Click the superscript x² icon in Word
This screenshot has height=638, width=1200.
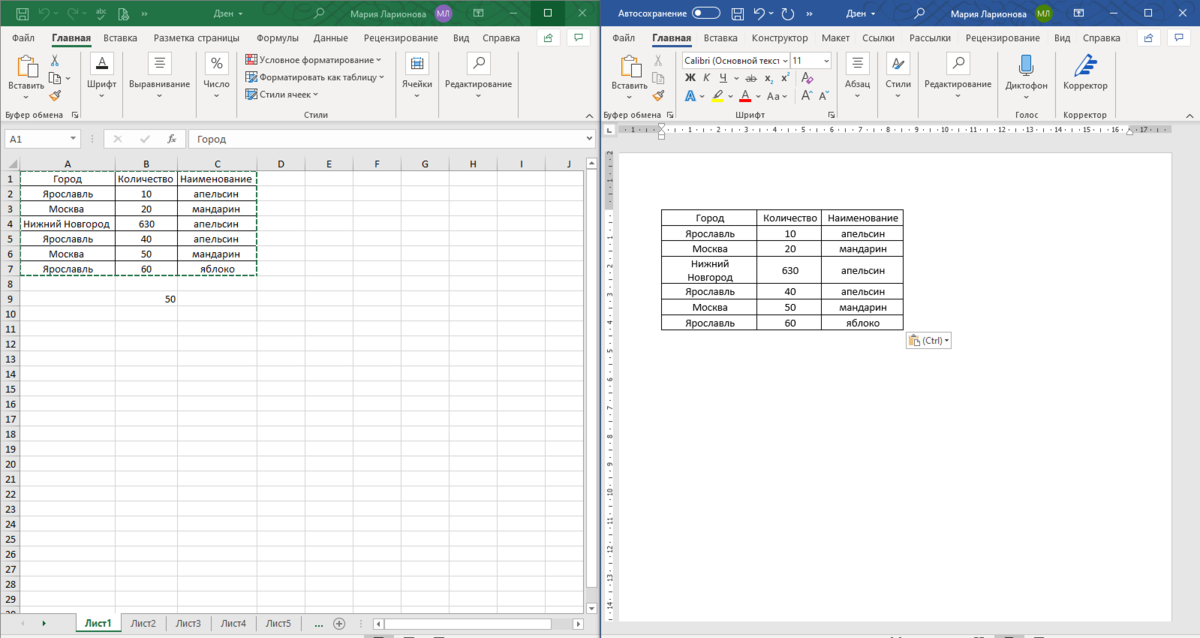pos(785,78)
